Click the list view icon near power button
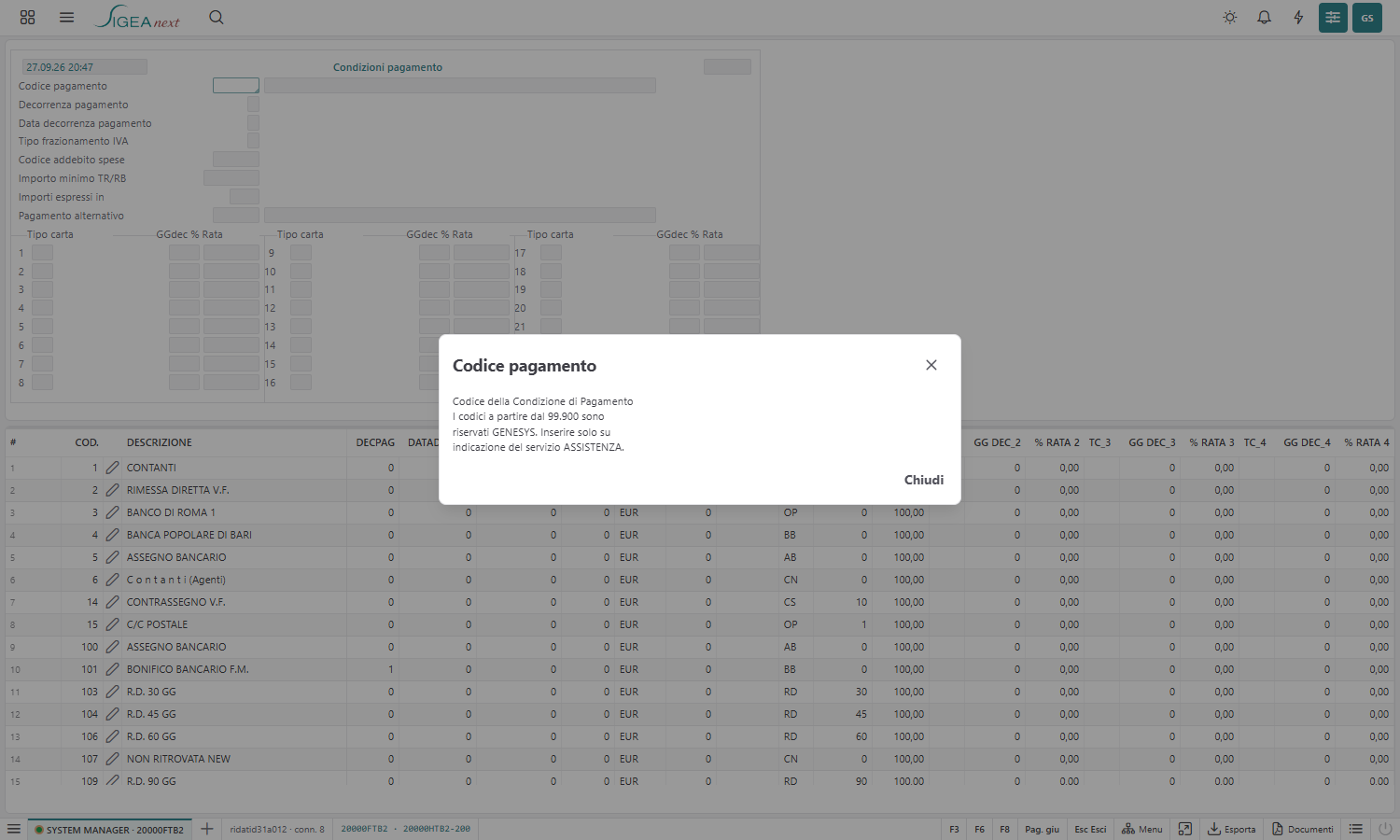 click(1356, 829)
